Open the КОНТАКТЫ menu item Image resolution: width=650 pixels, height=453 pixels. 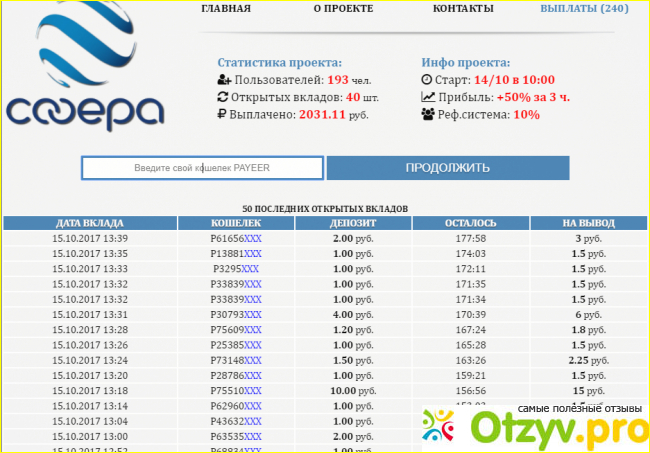click(x=463, y=9)
